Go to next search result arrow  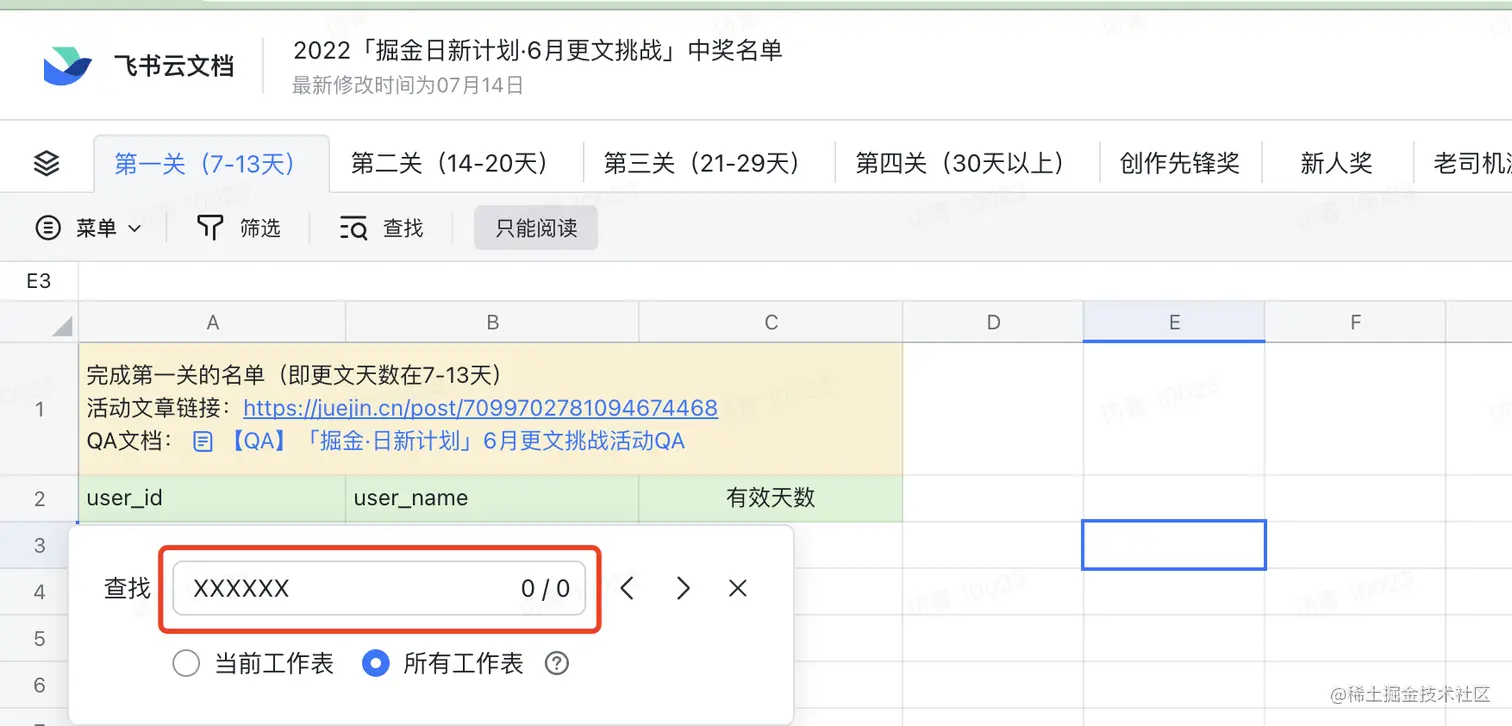683,588
